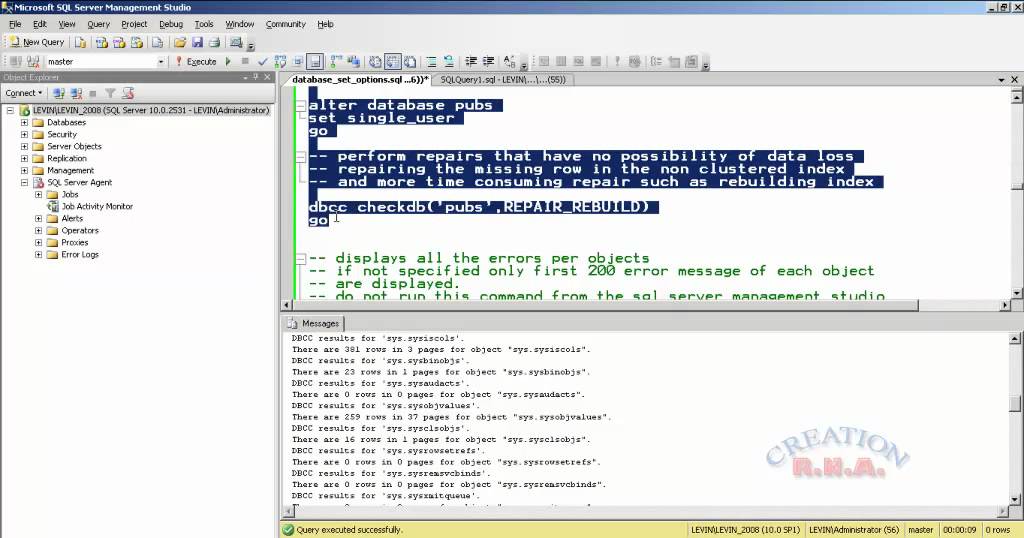1024x538 pixels.
Task: Click the query editor horizontal scrollbar
Action: pyautogui.click(x=647, y=305)
